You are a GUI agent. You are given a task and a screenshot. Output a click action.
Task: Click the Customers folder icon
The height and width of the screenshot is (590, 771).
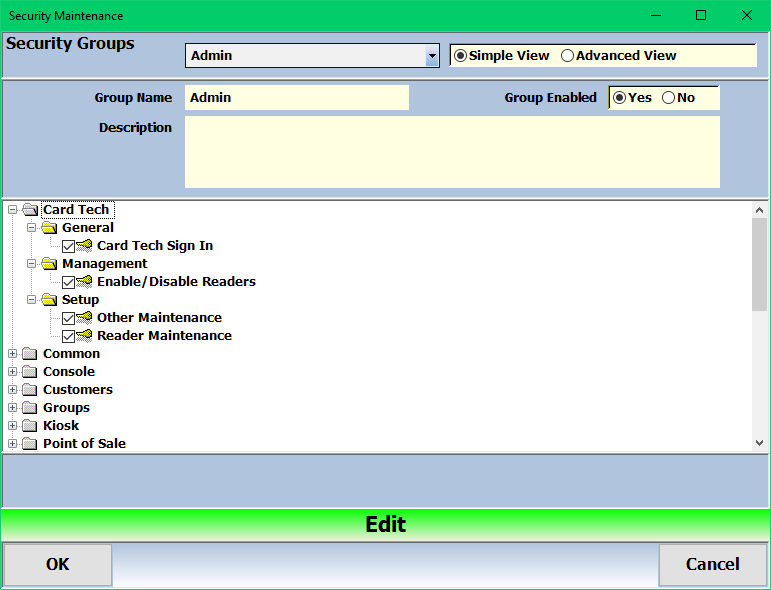30,390
